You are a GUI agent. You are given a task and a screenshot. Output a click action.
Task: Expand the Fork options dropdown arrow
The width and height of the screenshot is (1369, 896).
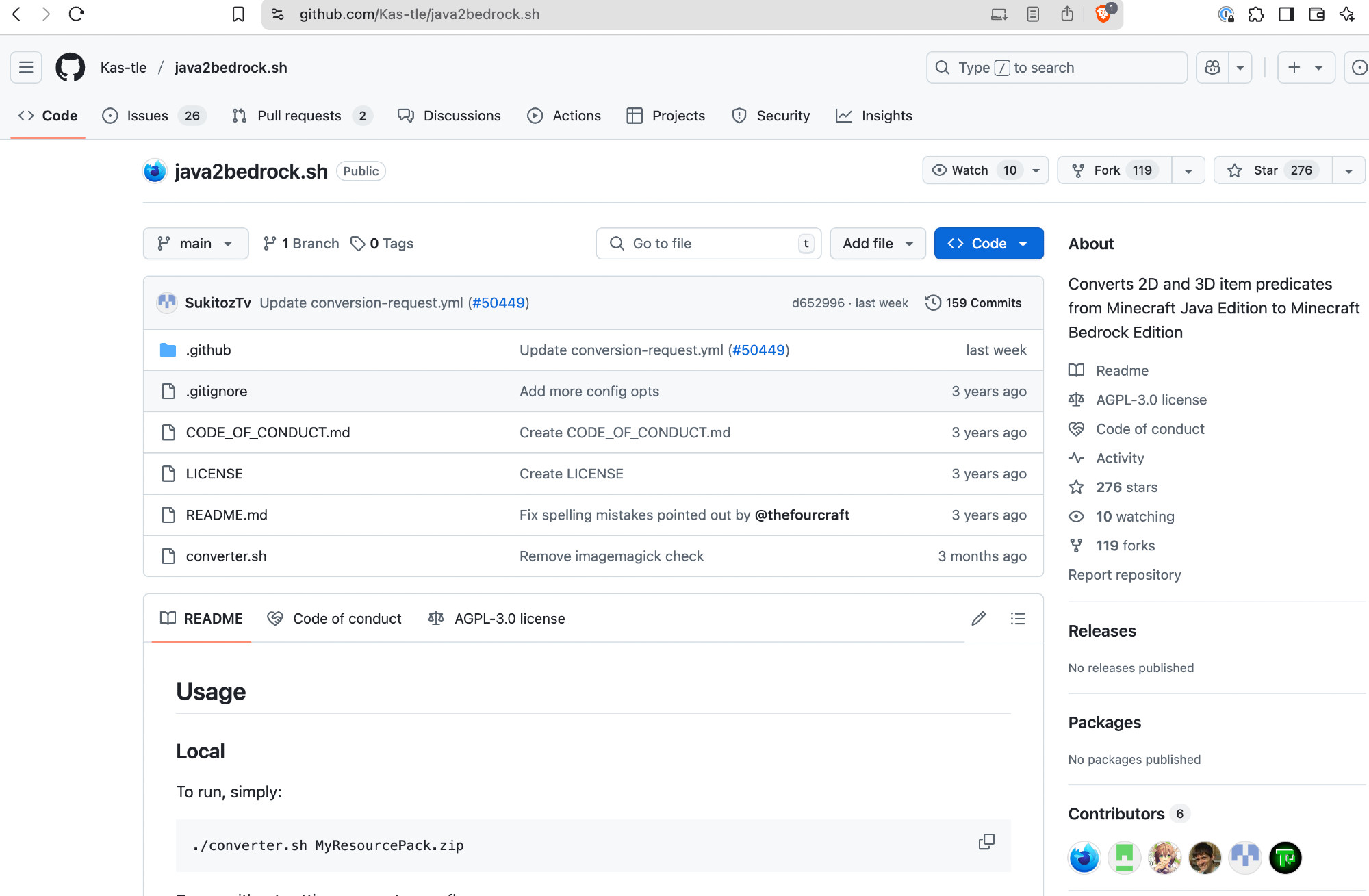point(1188,170)
